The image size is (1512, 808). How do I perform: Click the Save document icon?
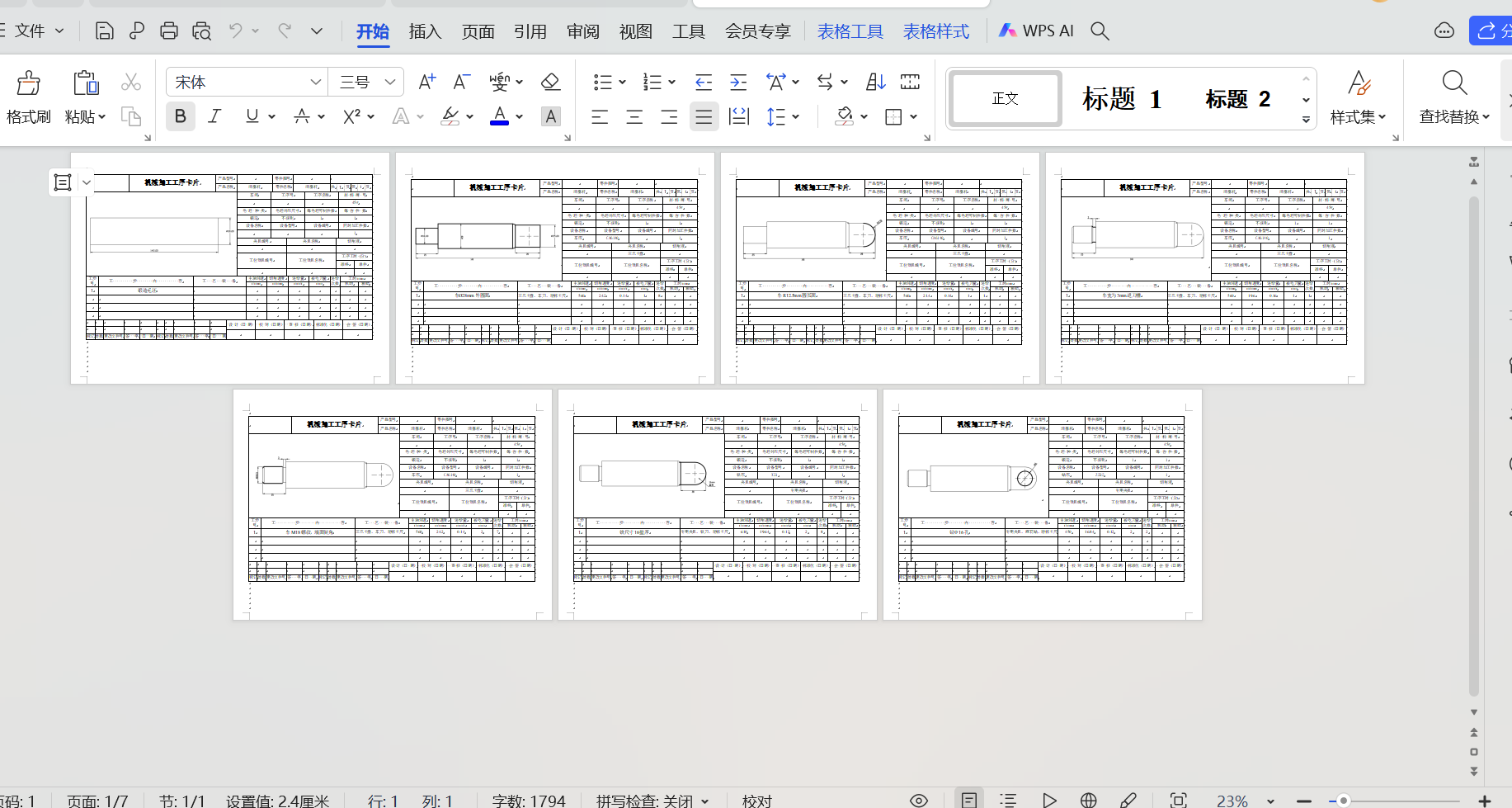pos(105,31)
